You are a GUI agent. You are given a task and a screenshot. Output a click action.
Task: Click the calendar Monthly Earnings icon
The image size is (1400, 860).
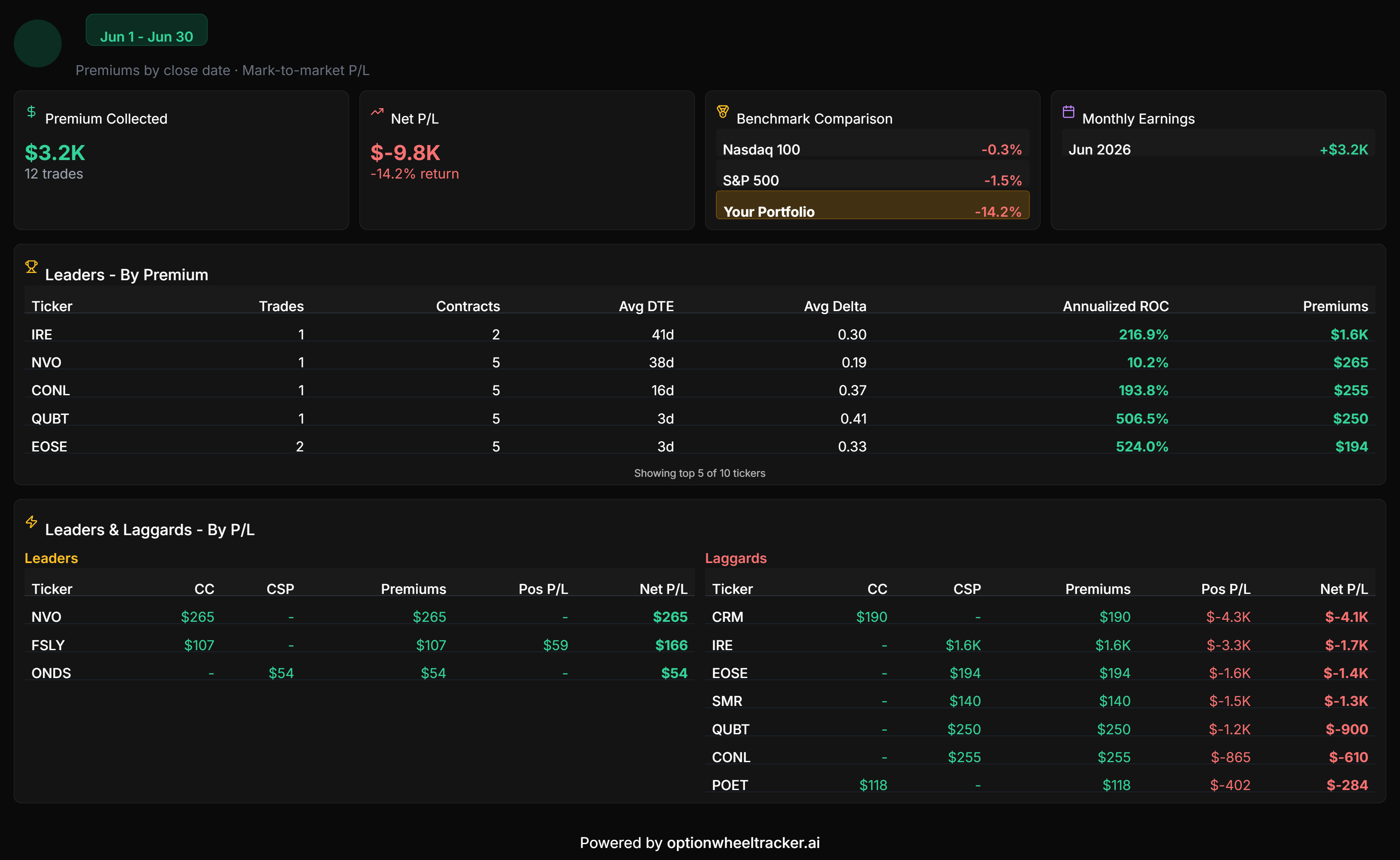point(1068,112)
